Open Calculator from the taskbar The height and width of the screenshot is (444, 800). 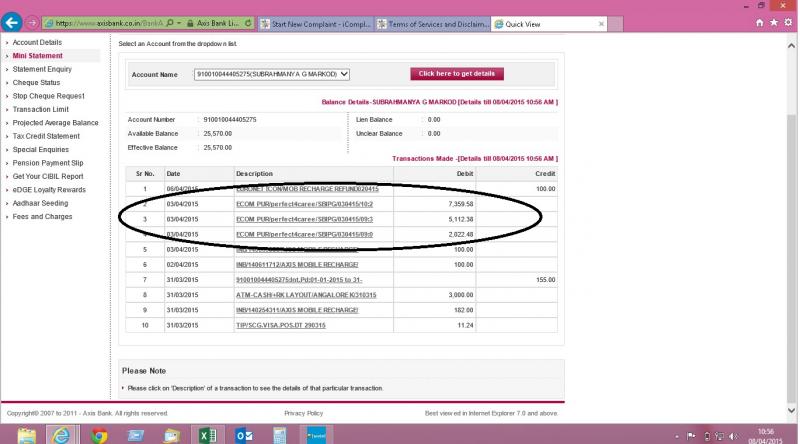point(279,435)
